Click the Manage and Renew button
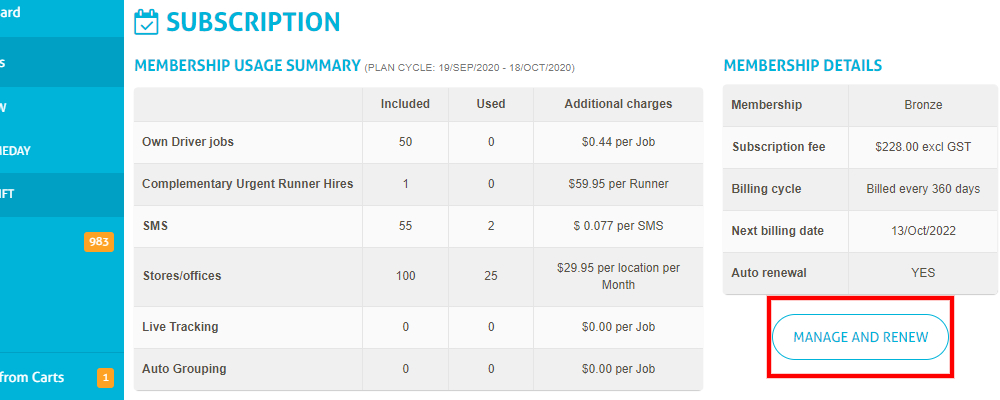This screenshot has height=400, width=1000. coord(860,337)
